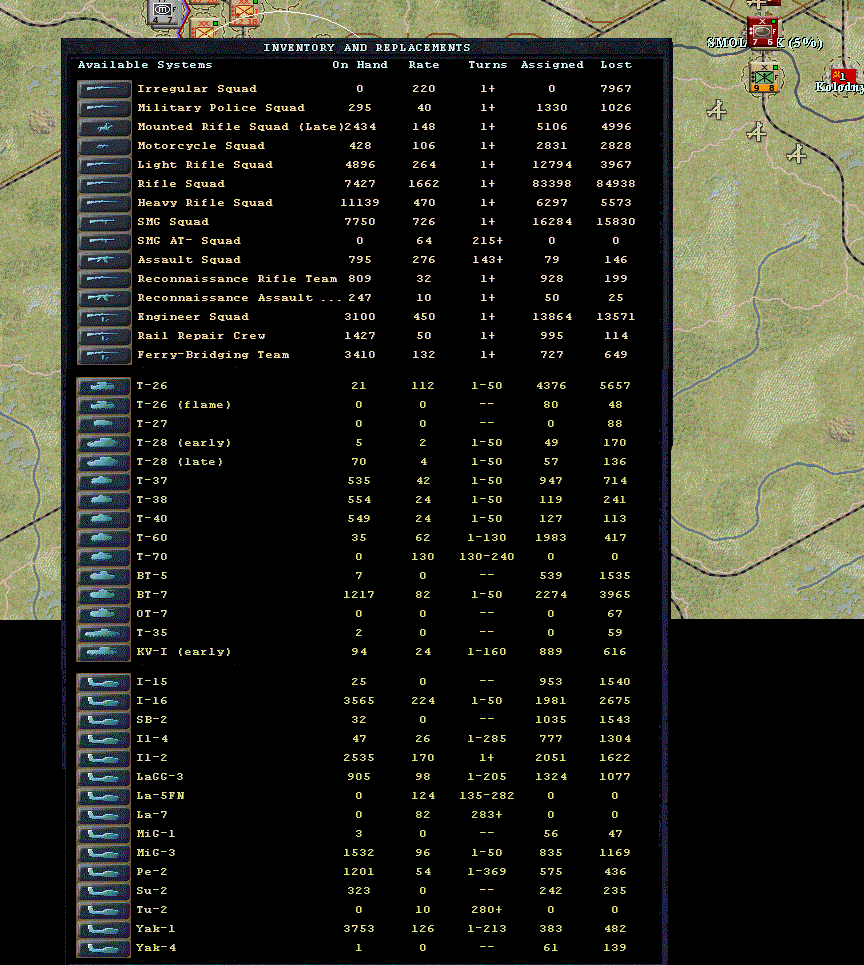Select the grey unit counter at the top left of the map
This screenshot has height=965, width=864.
click(163, 12)
